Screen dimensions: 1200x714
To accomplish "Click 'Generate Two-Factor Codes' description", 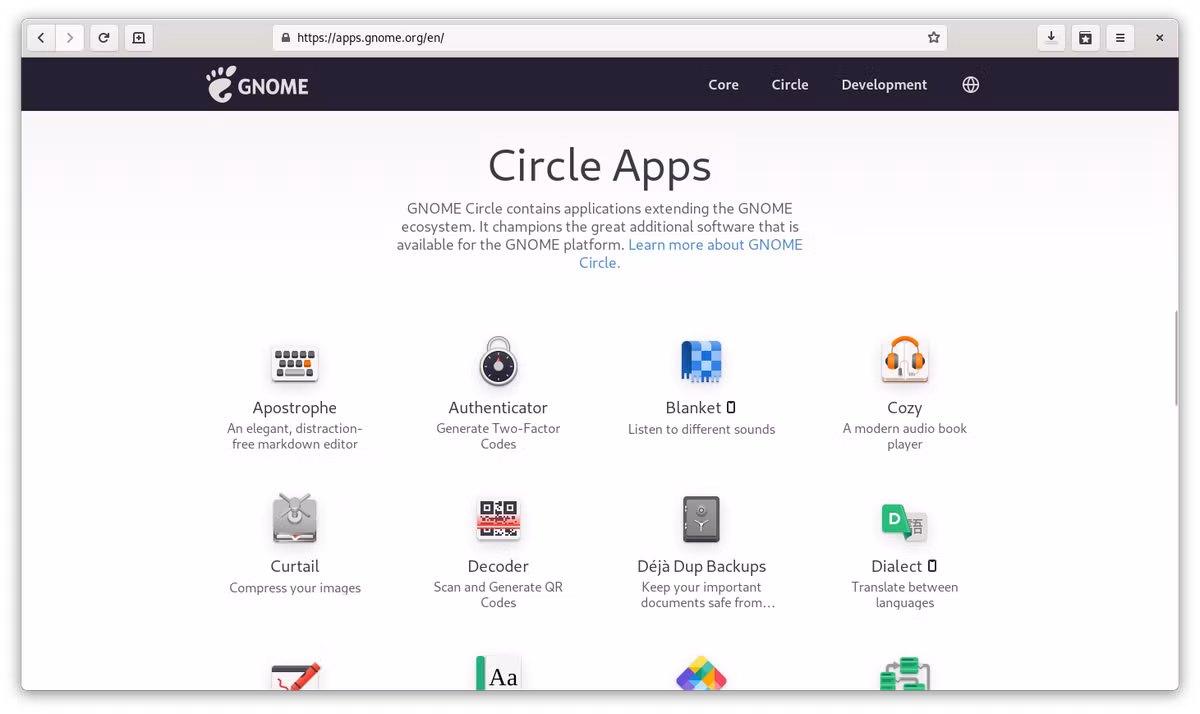I will 498,436.
